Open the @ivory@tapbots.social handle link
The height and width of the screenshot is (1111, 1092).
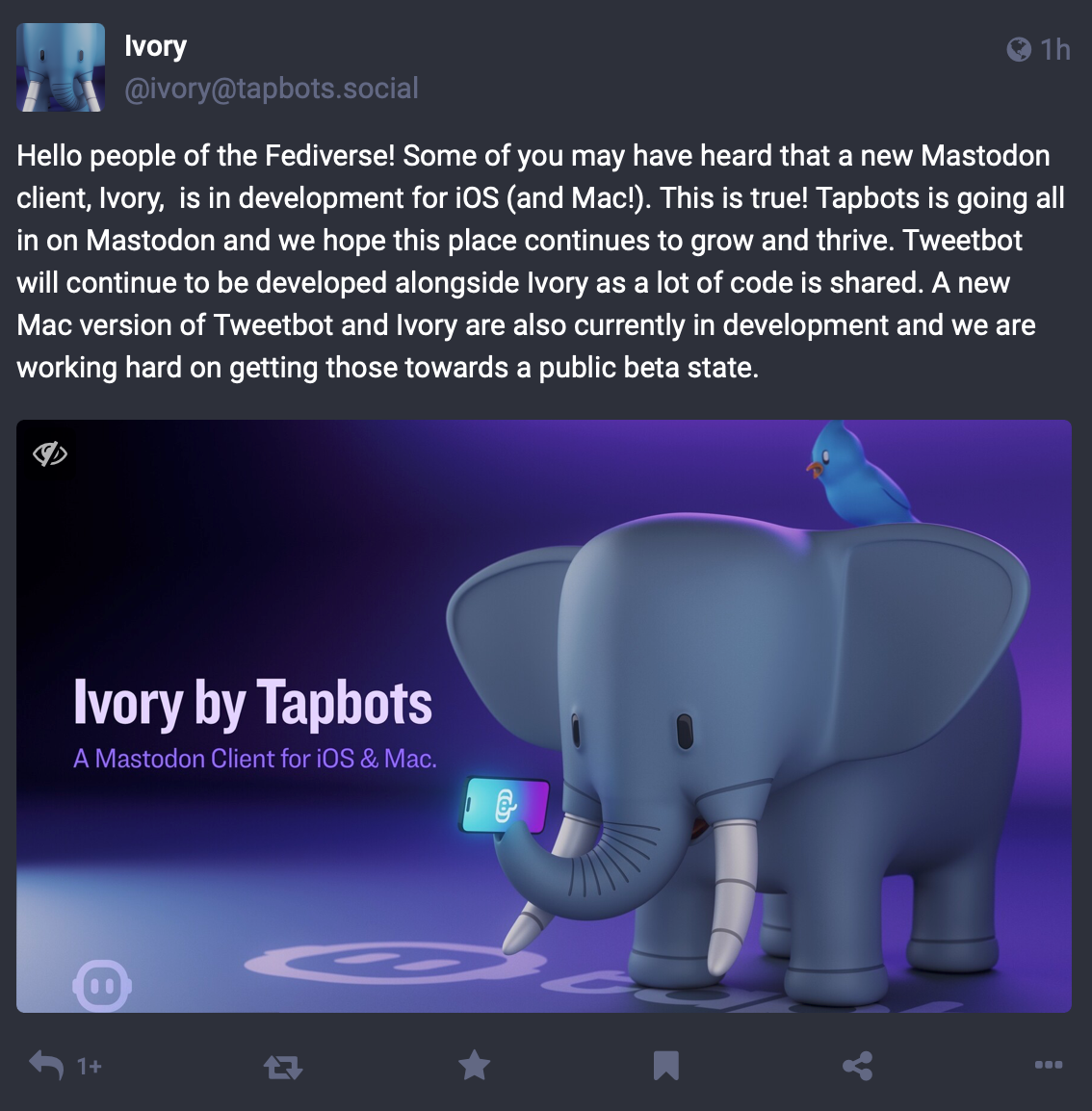point(272,89)
